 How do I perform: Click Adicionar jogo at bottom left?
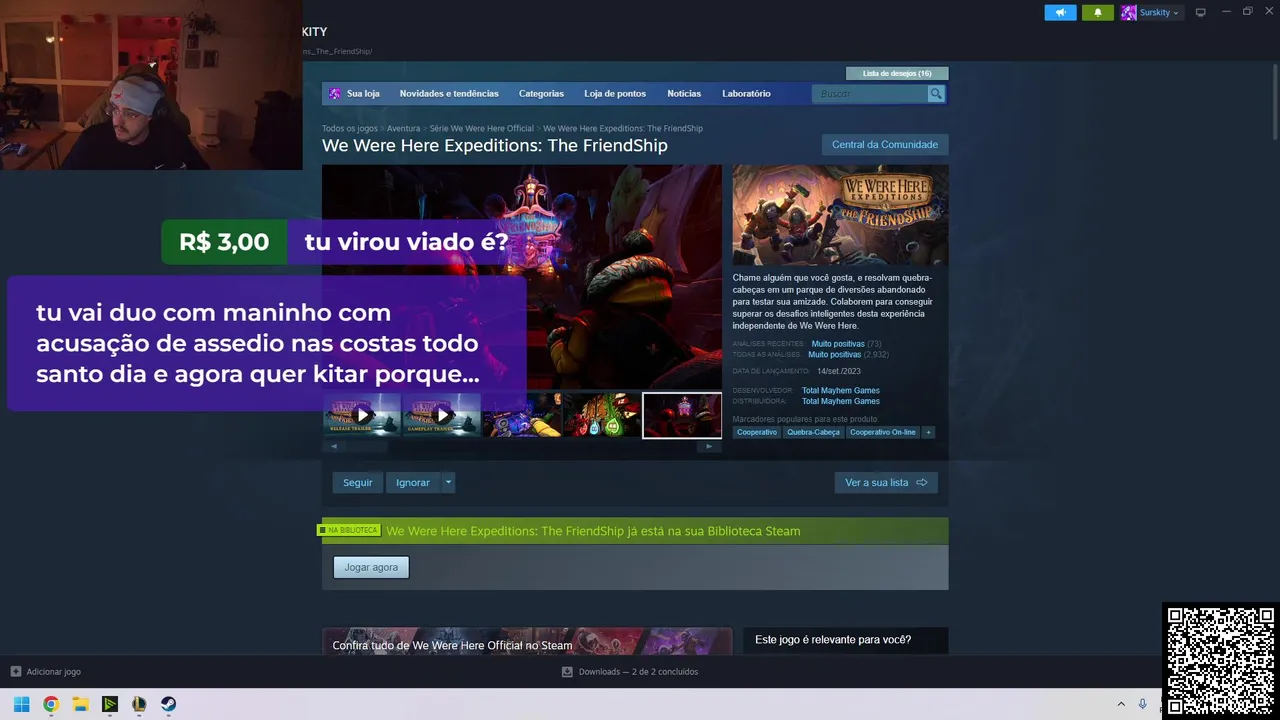tap(53, 672)
